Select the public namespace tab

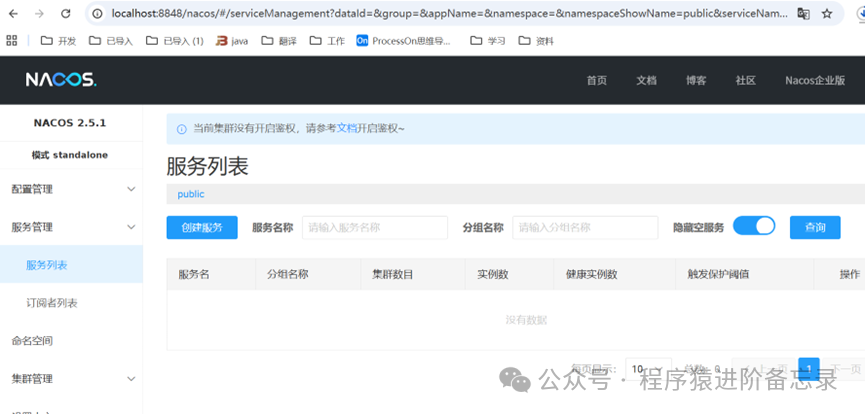pyautogui.click(x=190, y=194)
